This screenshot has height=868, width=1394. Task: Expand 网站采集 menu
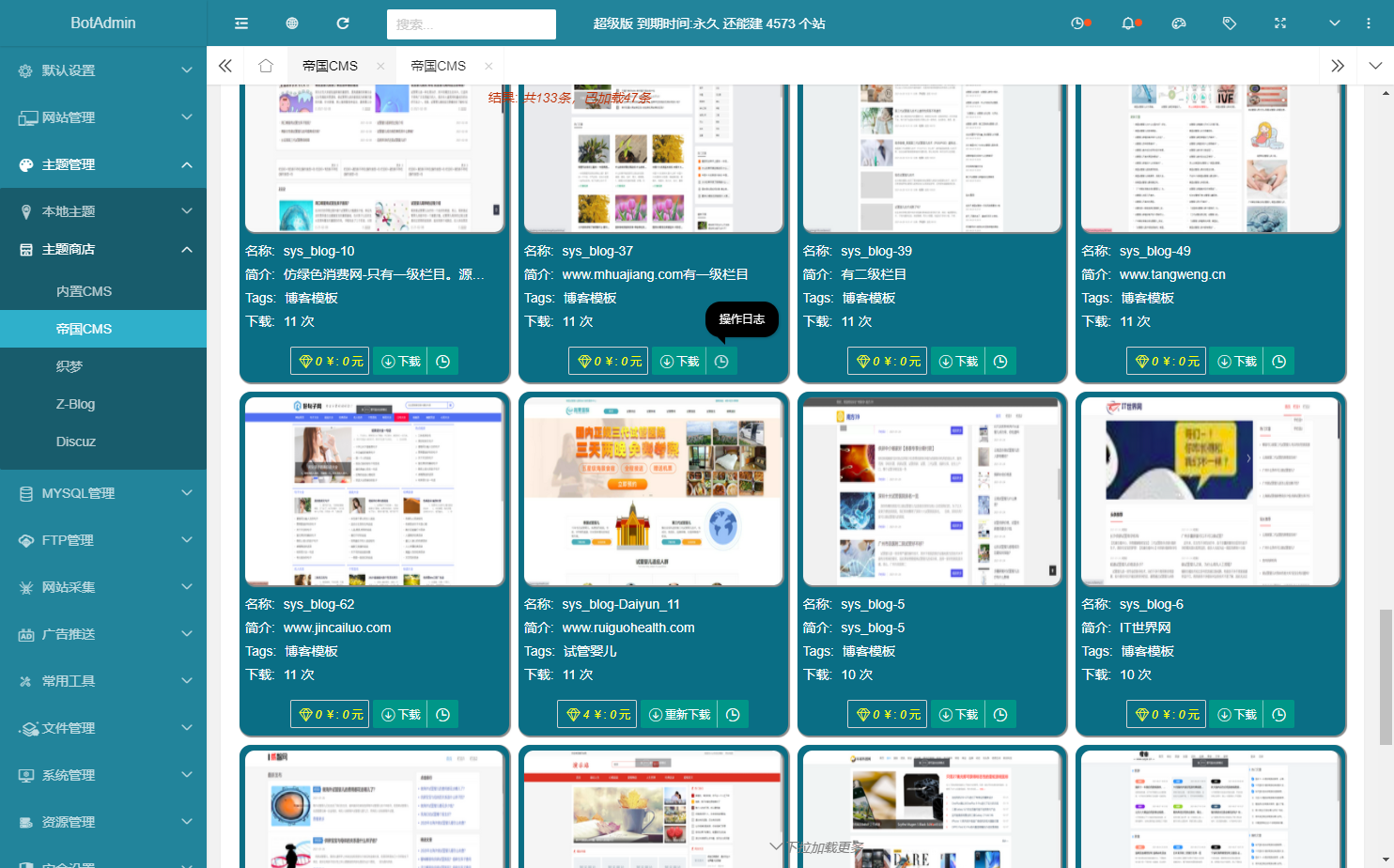103,587
